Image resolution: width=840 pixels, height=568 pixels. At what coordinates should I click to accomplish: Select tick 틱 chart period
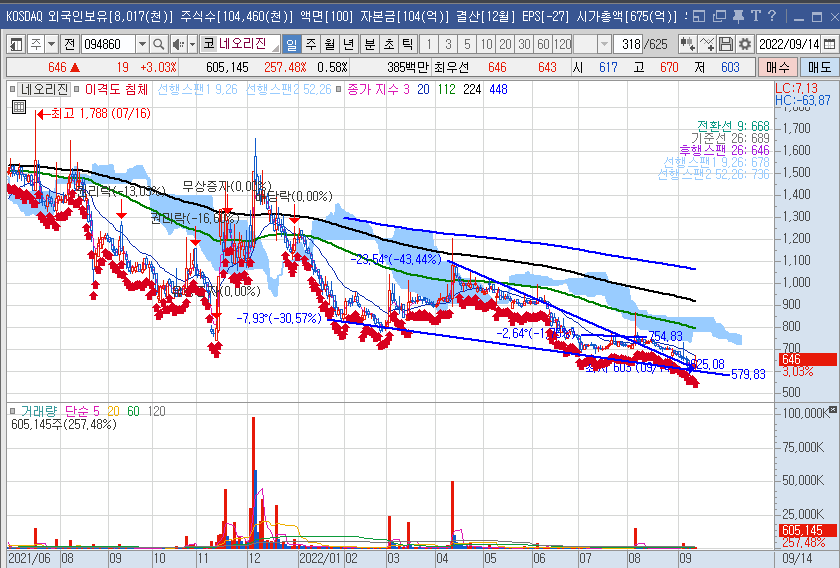tap(408, 44)
